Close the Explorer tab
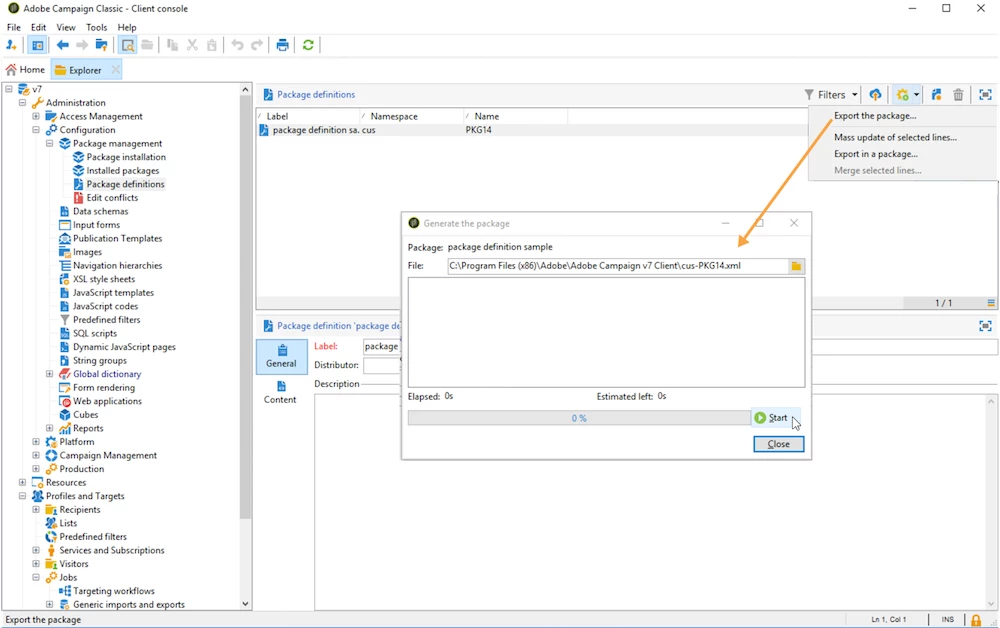 [x=115, y=69]
